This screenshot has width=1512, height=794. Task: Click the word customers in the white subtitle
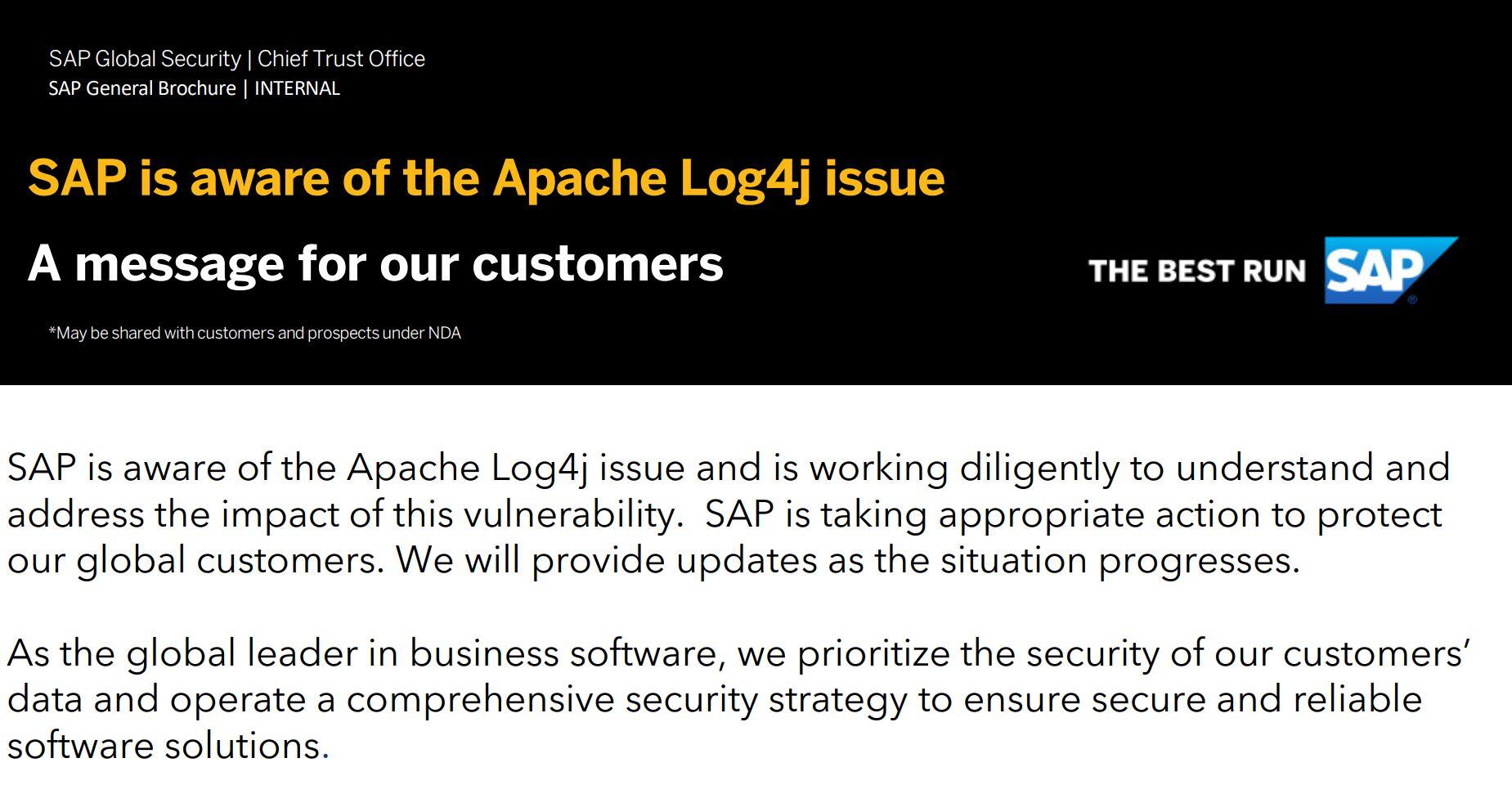click(598, 263)
